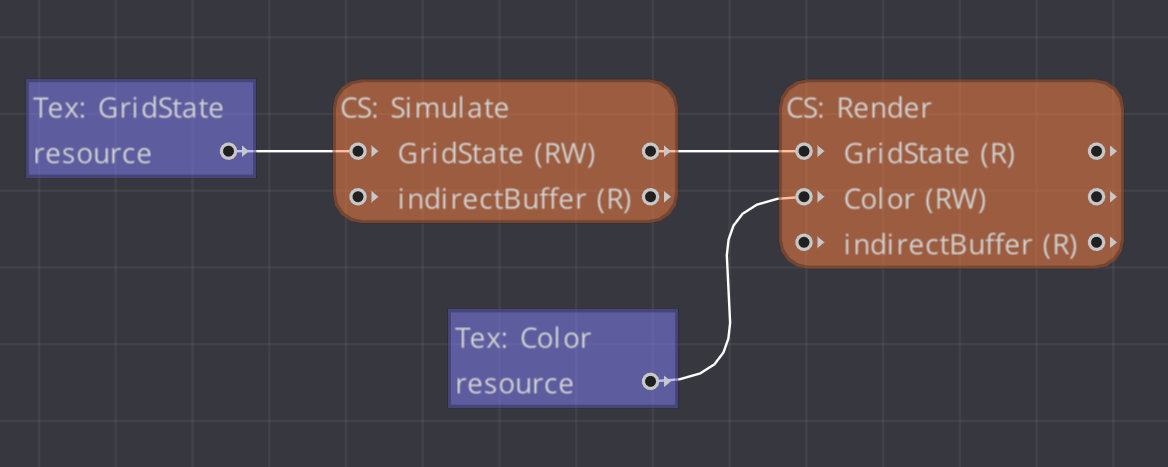Click the Color (RW) input pin on Render
The image size is (1168, 467).
pyautogui.click(x=804, y=197)
